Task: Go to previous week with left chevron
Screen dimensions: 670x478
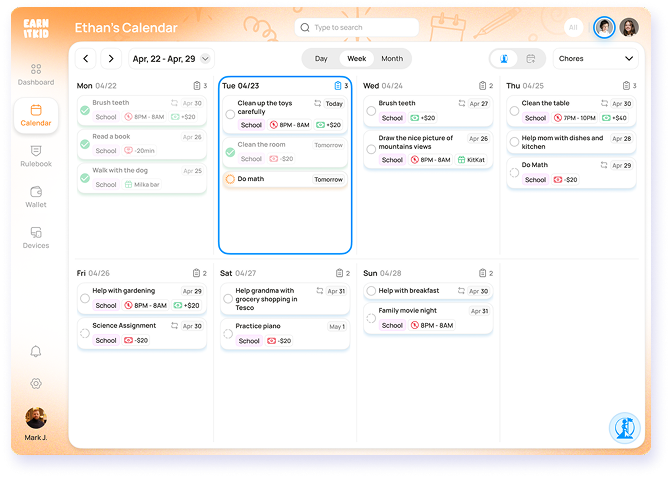Action: 86,59
